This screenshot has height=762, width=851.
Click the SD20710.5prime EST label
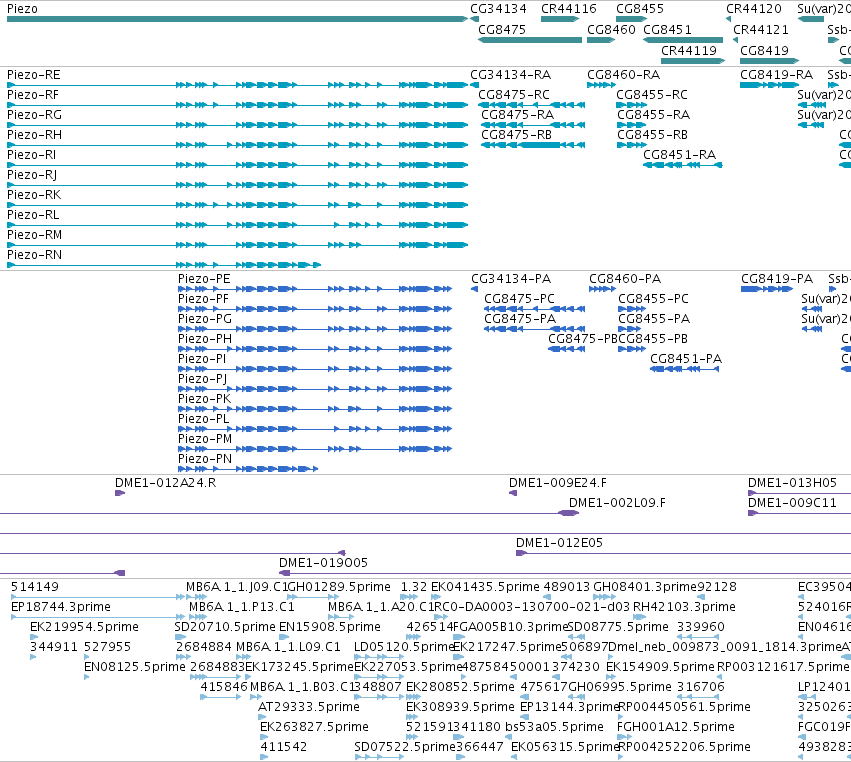click(225, 626)
